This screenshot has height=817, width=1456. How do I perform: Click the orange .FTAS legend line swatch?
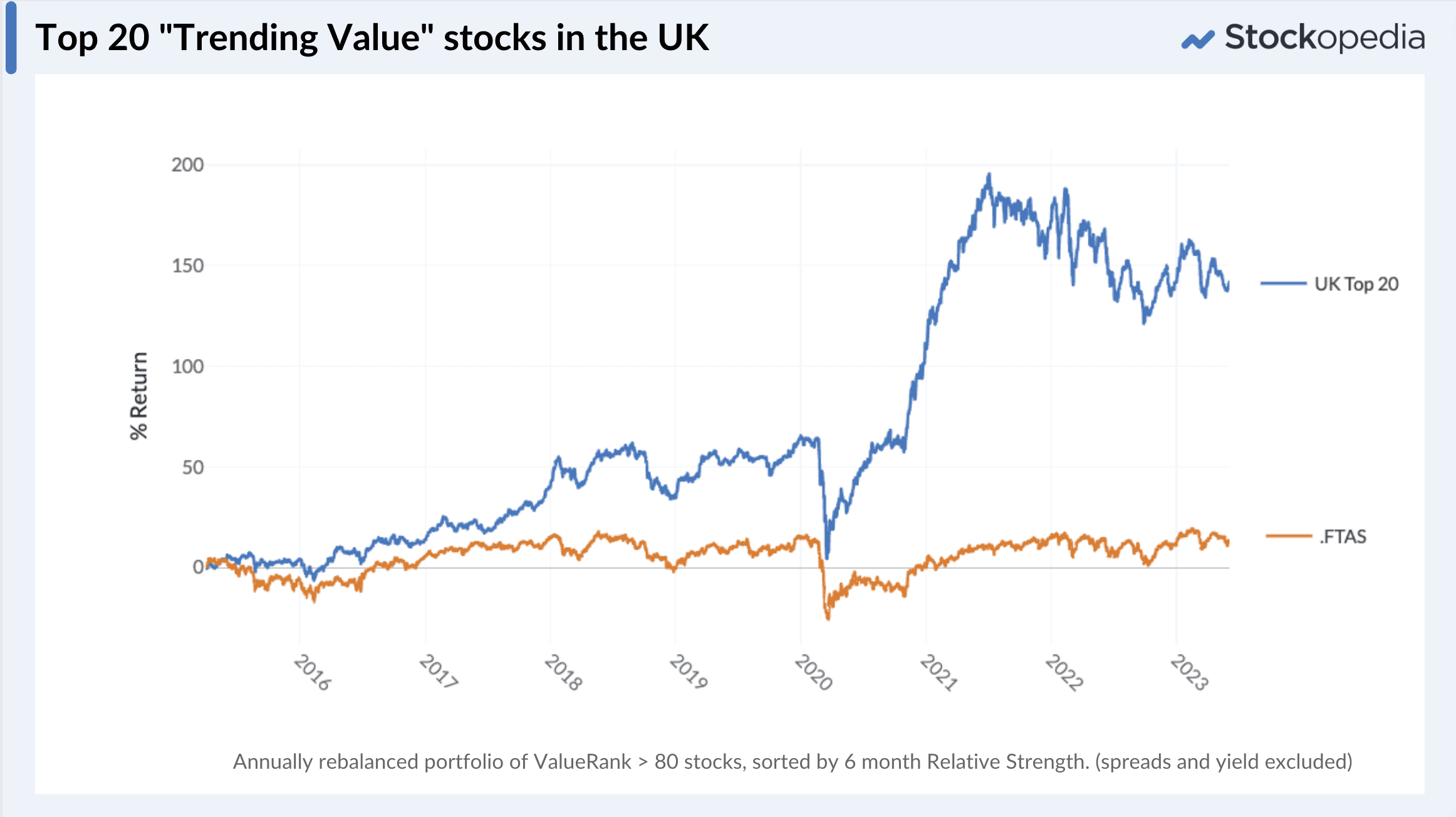click(1288, 536)
